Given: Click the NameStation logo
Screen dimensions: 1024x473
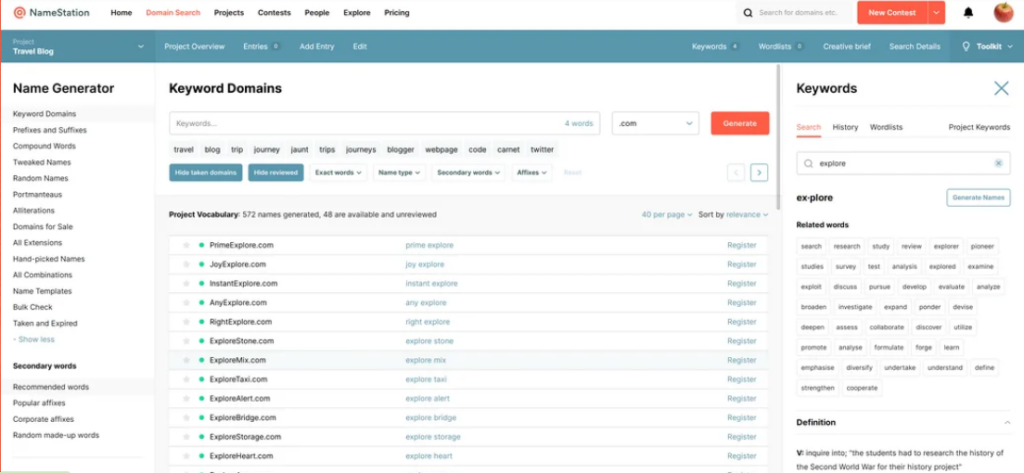Looking at the screenshot, I should pos(52,12).
